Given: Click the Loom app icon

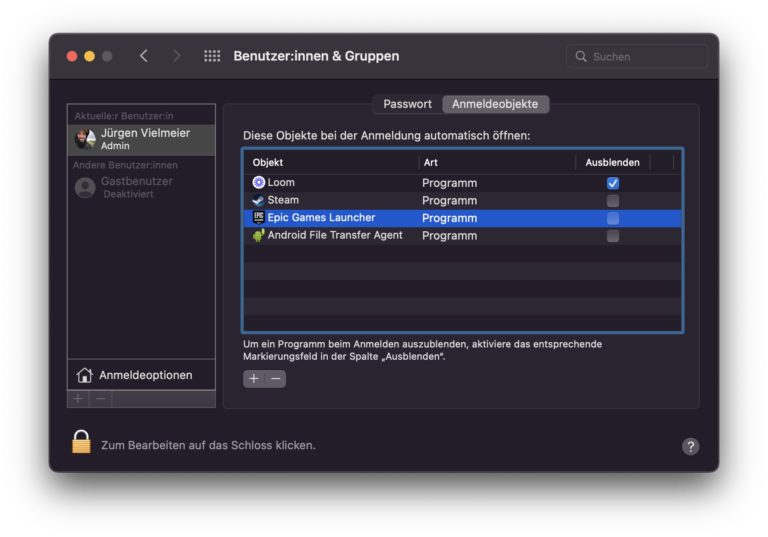Looking at the screenshot, I should click(259, 183).
